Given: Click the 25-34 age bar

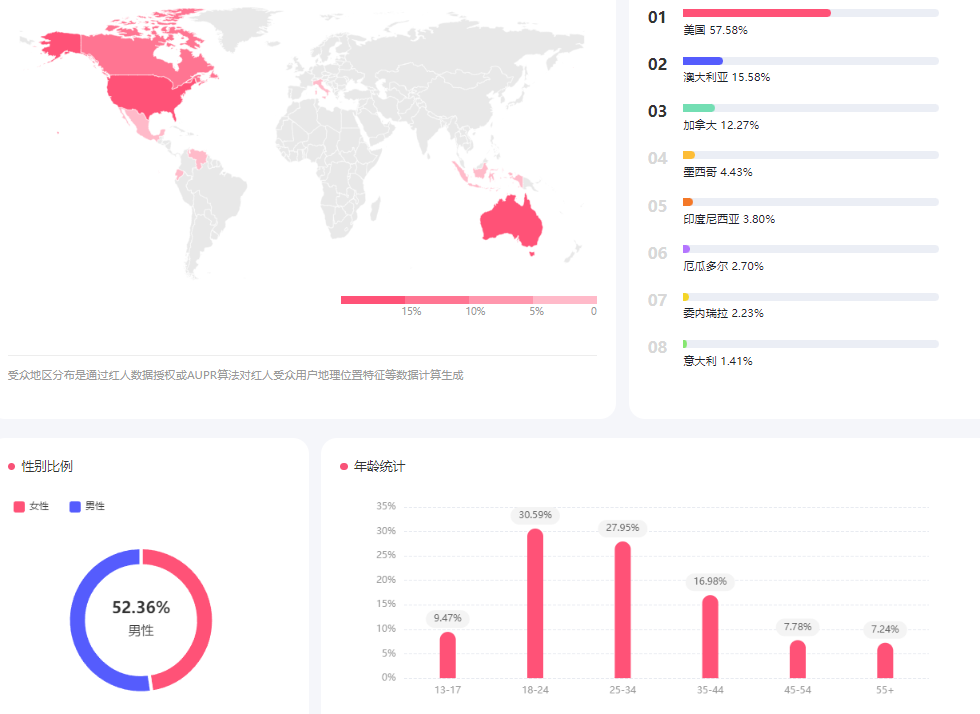Looking at the screenshot, I should [x=622, y=610].
